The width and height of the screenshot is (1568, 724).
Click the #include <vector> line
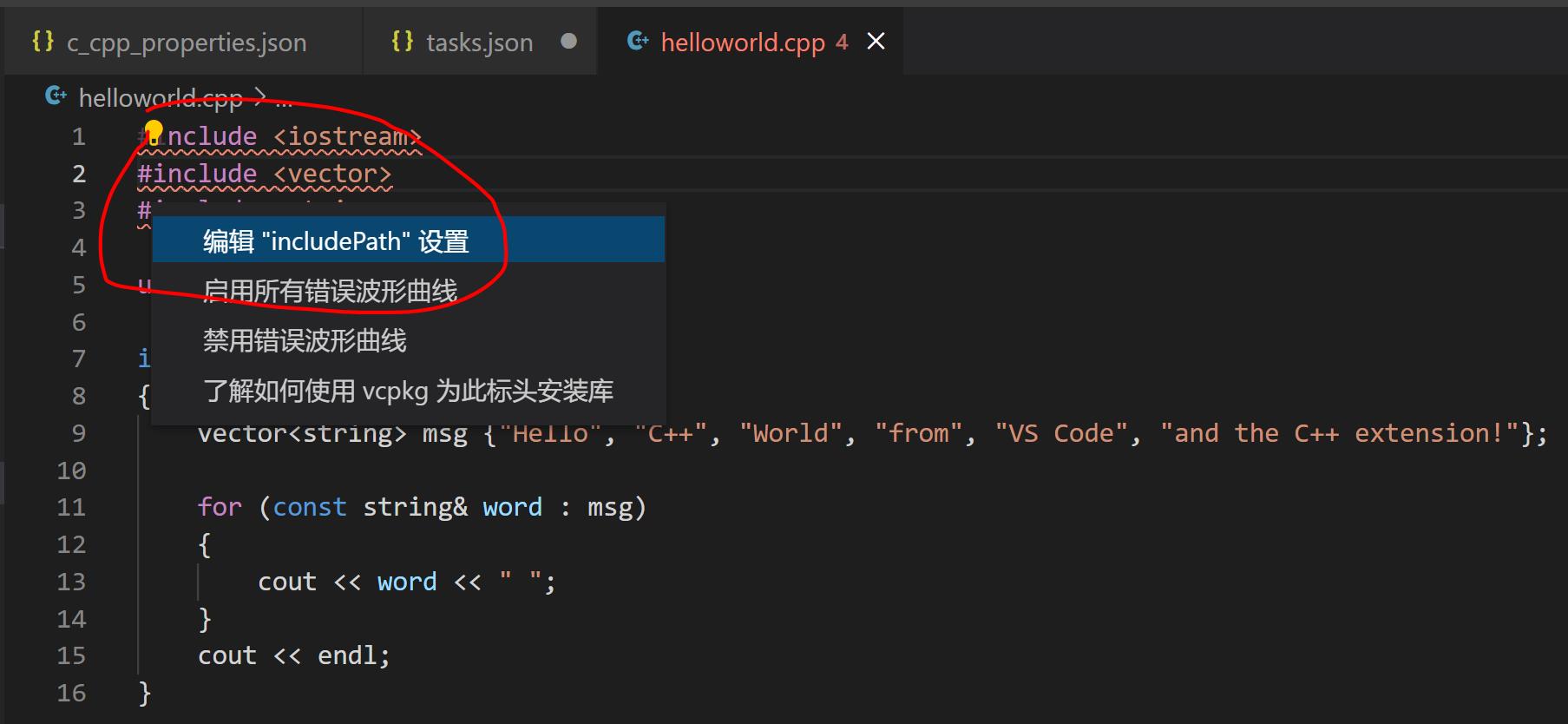[x=265, y=174]
